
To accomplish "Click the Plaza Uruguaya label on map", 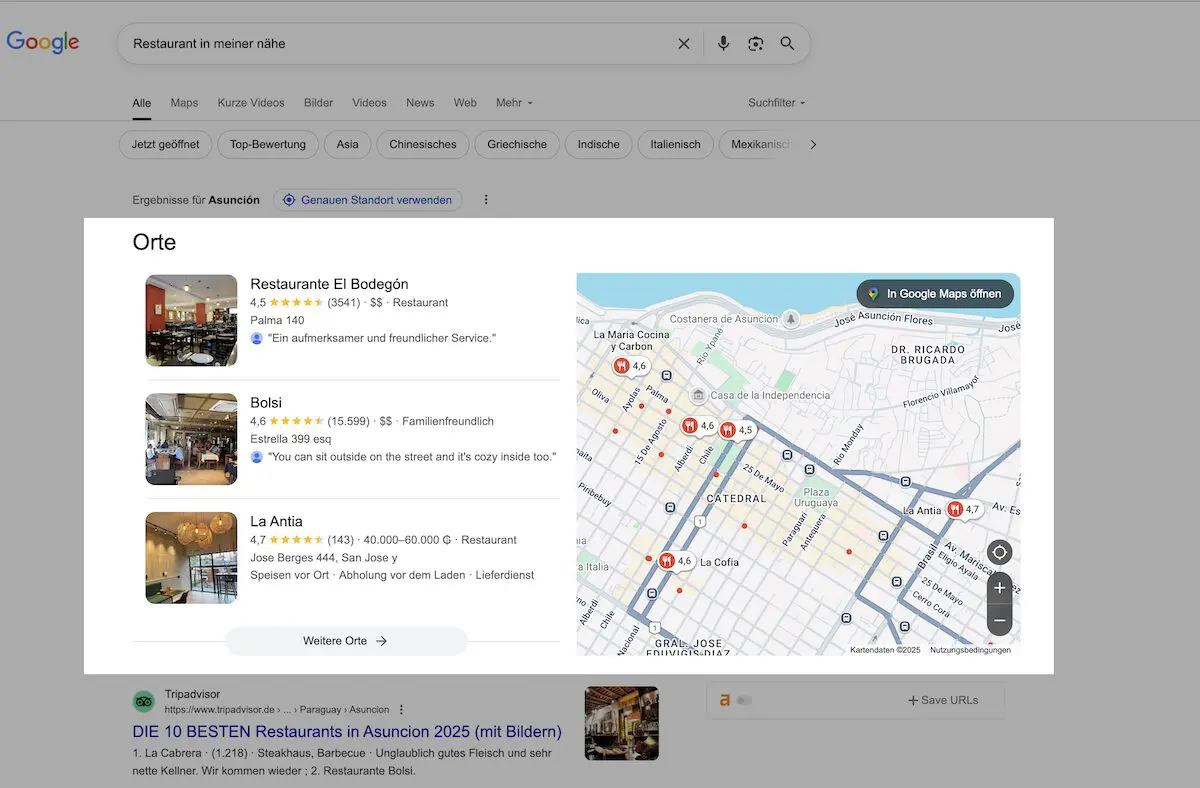I will point(817,497).
